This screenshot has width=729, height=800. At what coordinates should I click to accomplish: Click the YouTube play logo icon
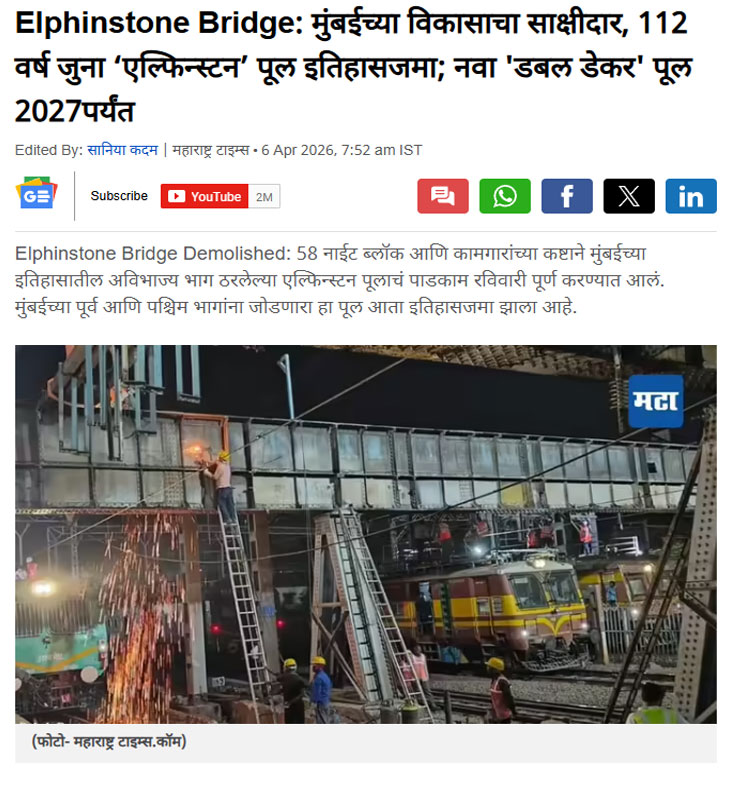(x=177, y=196)
